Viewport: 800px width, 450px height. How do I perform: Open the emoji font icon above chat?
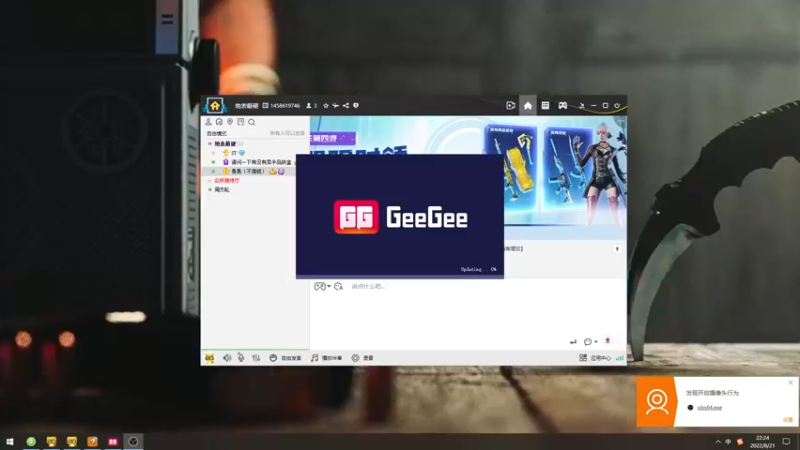coord(338,286)
